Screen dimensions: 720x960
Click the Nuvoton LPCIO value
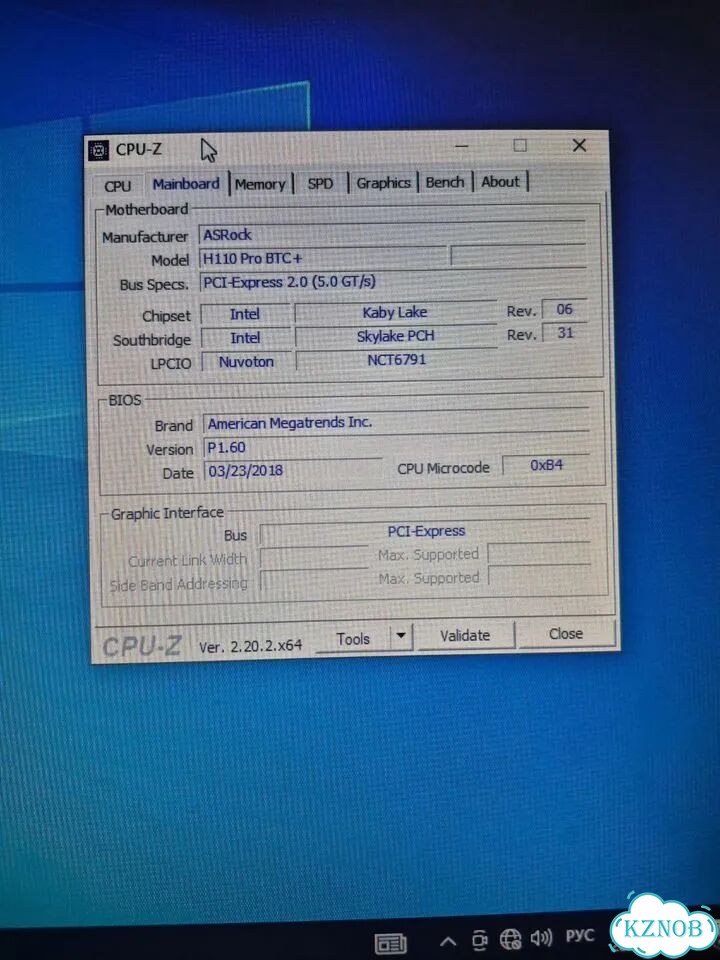point(246,362)
